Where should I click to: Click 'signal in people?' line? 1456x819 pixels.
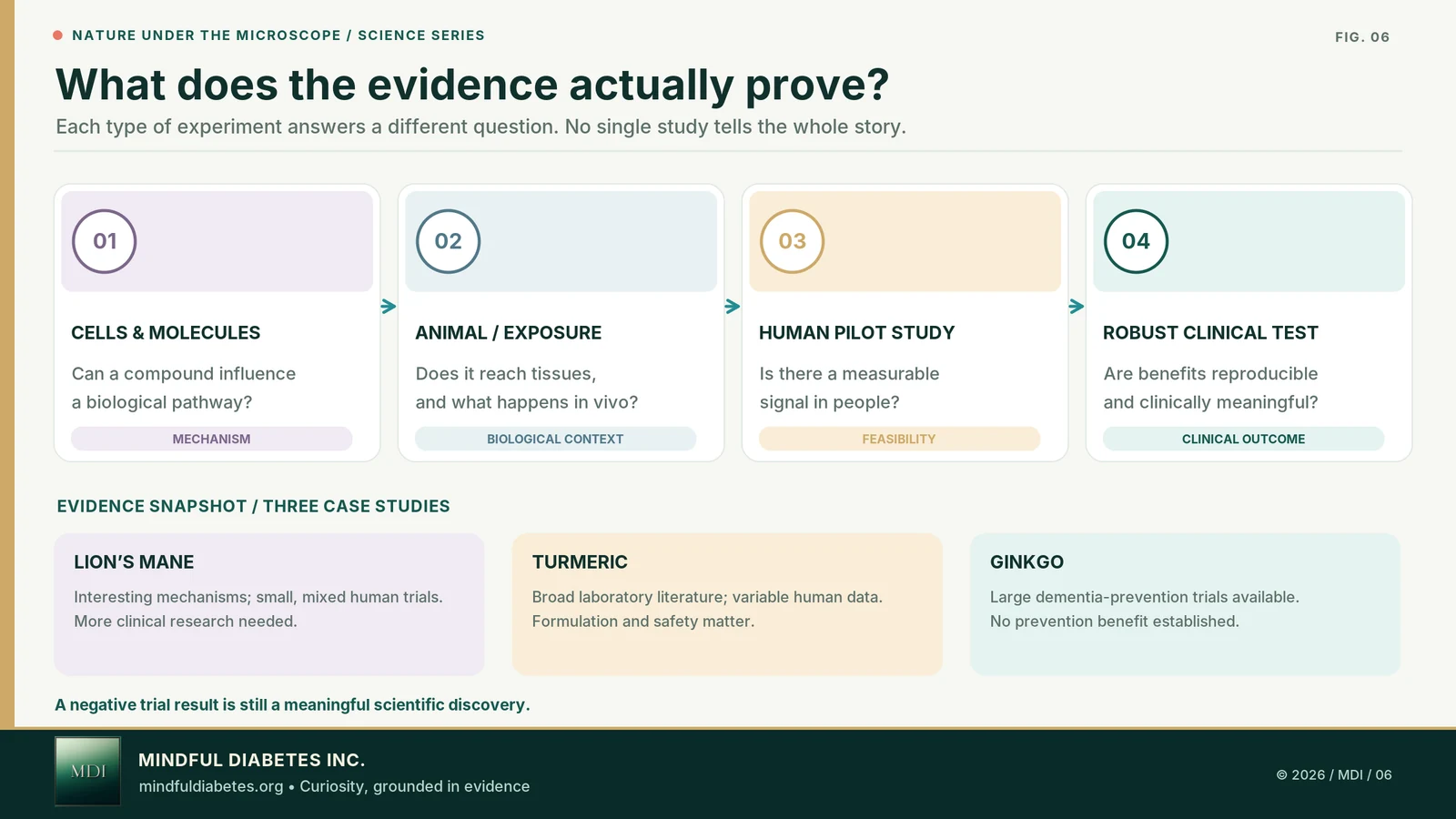tap(829, 402)
